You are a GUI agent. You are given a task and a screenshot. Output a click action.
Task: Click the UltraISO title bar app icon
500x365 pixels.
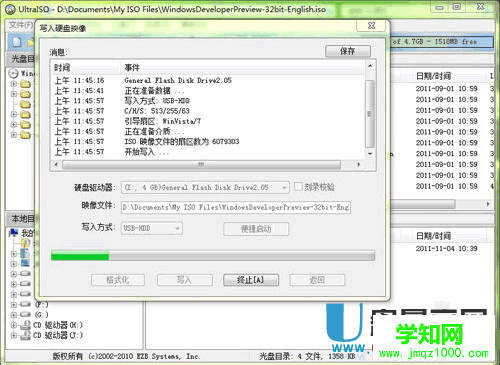10,9
